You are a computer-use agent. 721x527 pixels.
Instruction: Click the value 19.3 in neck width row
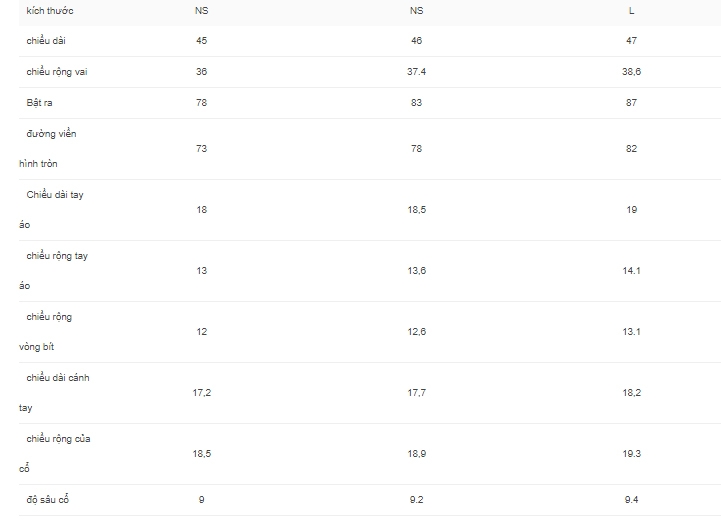(631, 454)
